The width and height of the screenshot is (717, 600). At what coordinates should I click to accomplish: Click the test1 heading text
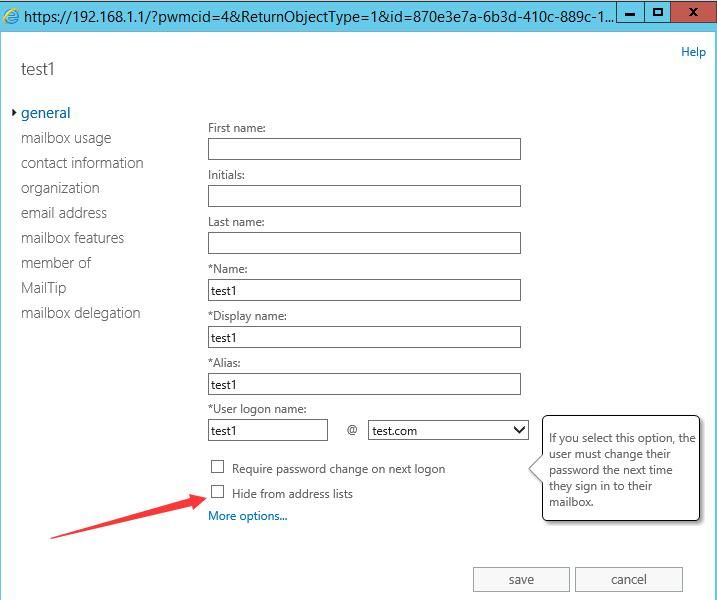pos(37,70)
